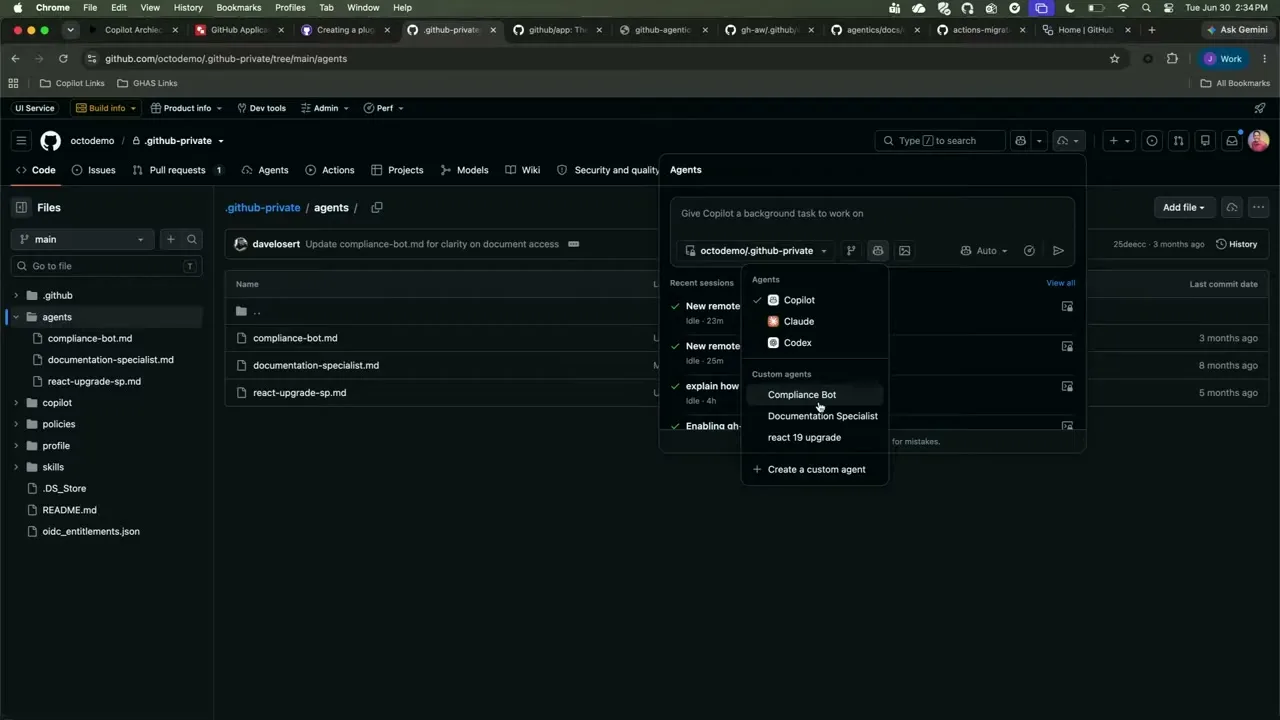Open Chrome extensions puzzle icon
1280x720 pixels.
(1173, 59)
